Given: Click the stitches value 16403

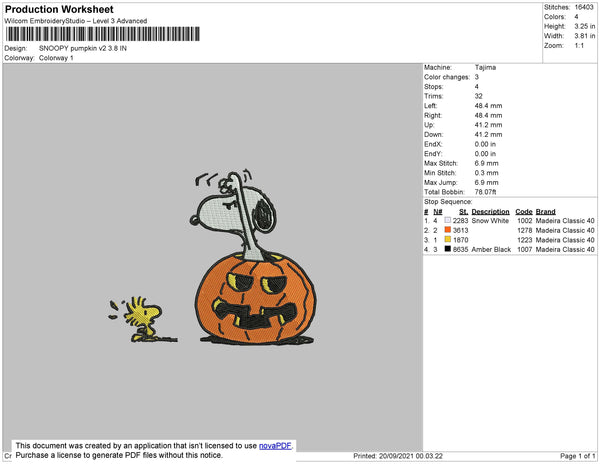Looking at the screenshot, I should [x=584, y=7].
